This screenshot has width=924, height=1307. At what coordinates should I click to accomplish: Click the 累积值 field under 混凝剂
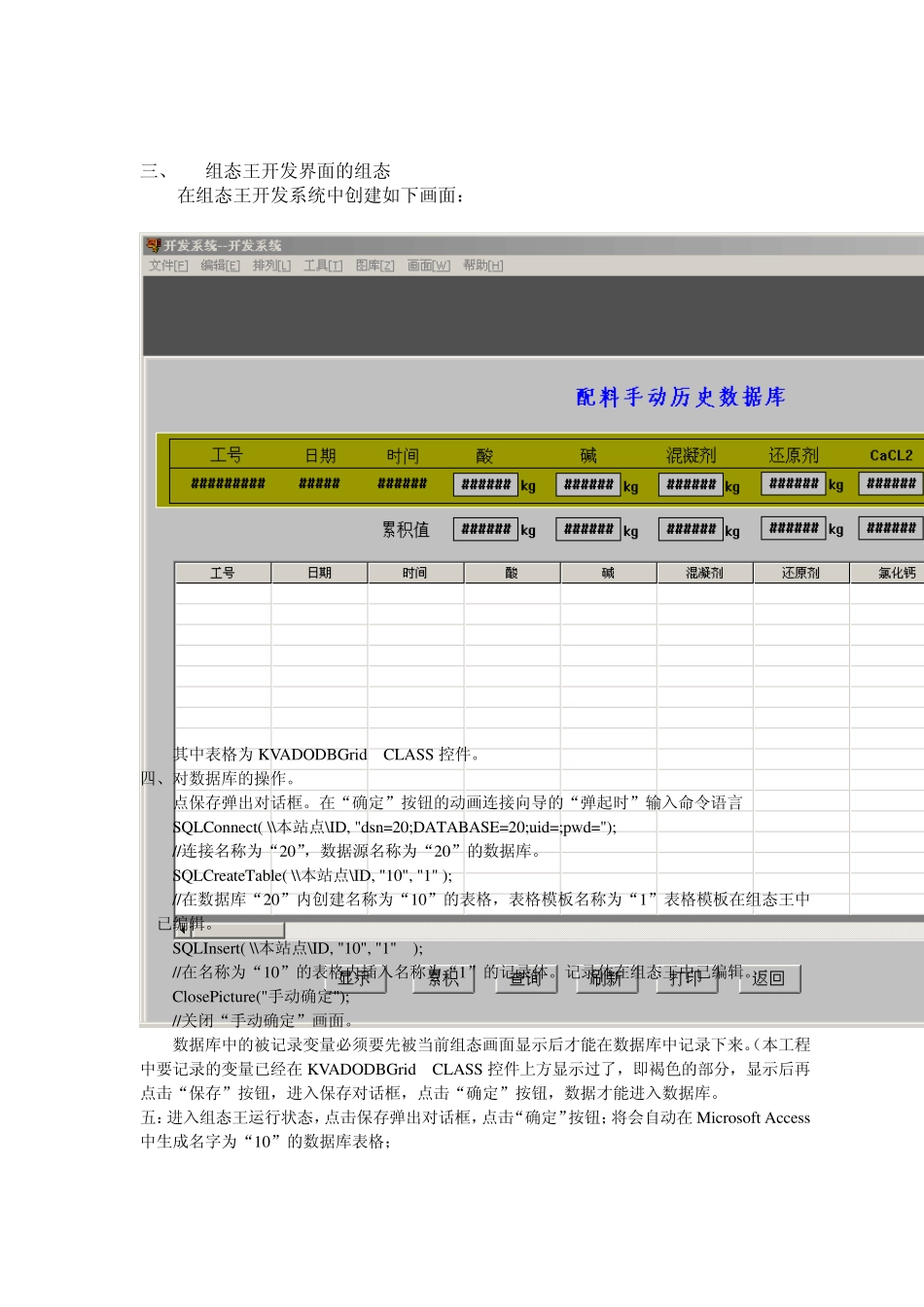692,529
